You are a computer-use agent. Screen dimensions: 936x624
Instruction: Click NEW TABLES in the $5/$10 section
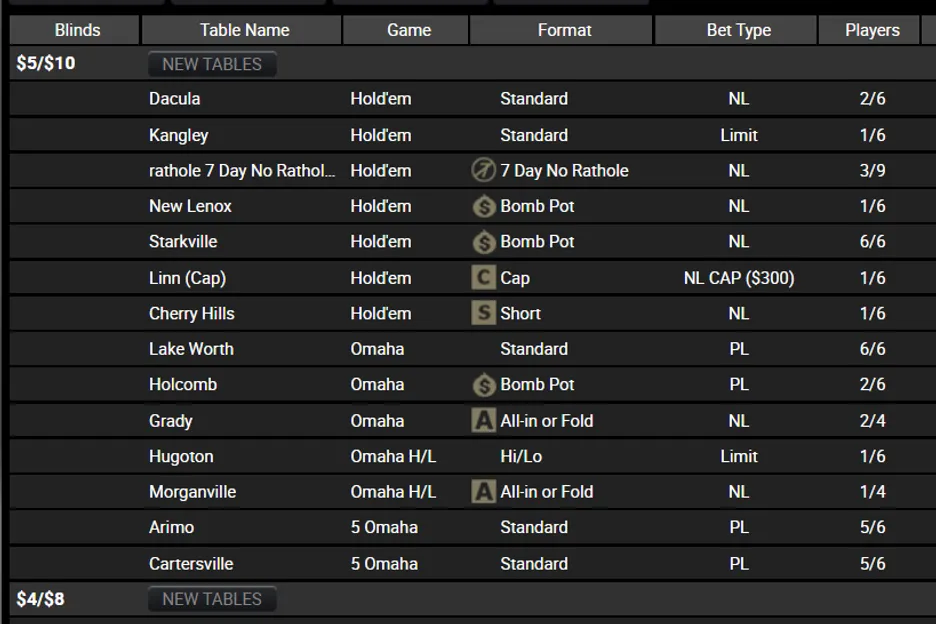click(x=210, y=63)
